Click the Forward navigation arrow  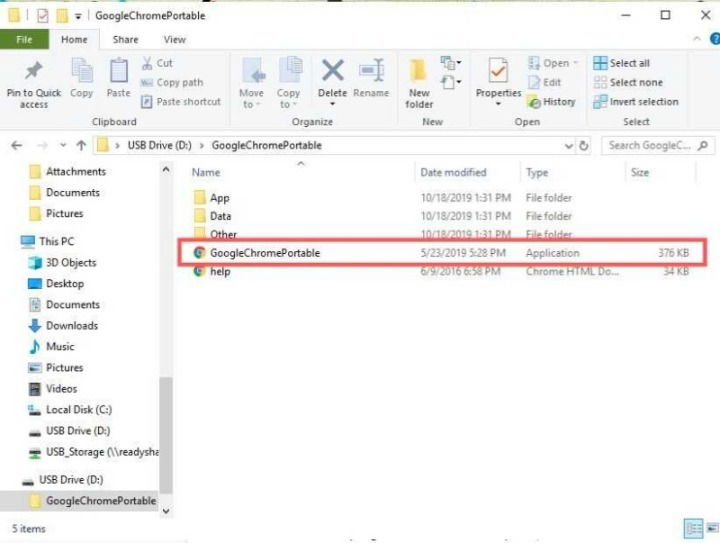[x=42, y=146]
